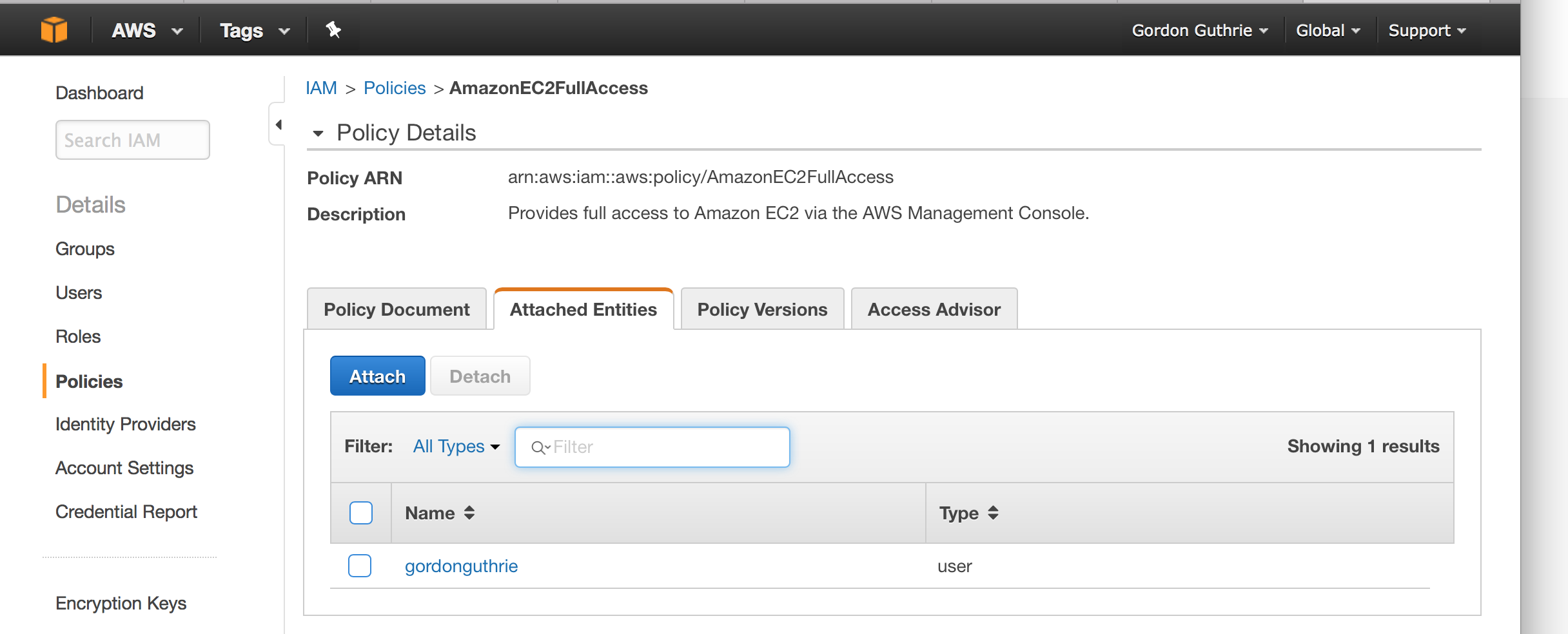Collapse the sidebar with the left arrow
Screen dimensions: 1568x634
[x=279, y=124]
